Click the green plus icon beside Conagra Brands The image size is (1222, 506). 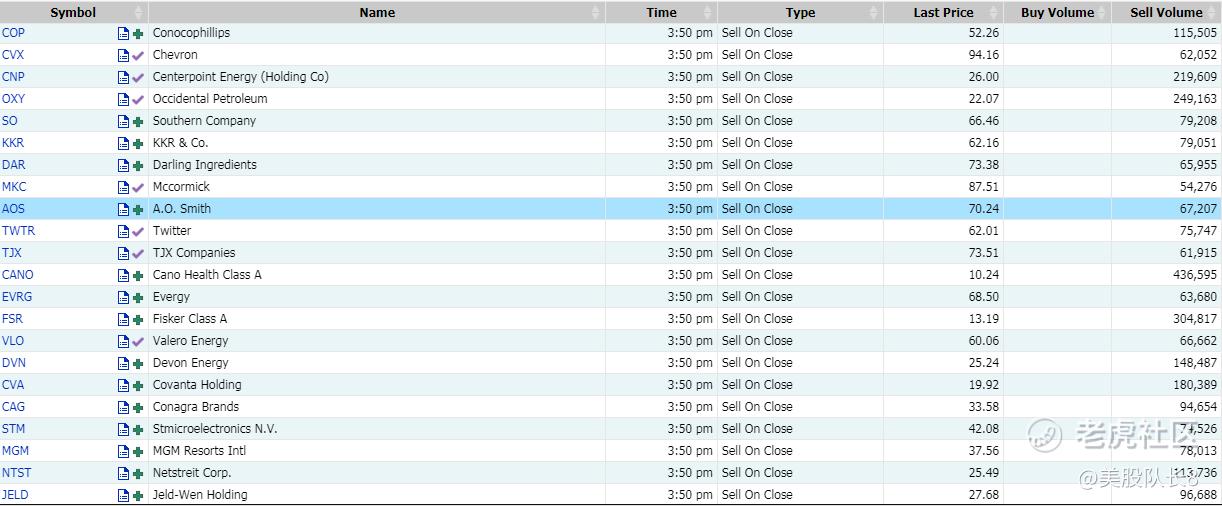138,408
